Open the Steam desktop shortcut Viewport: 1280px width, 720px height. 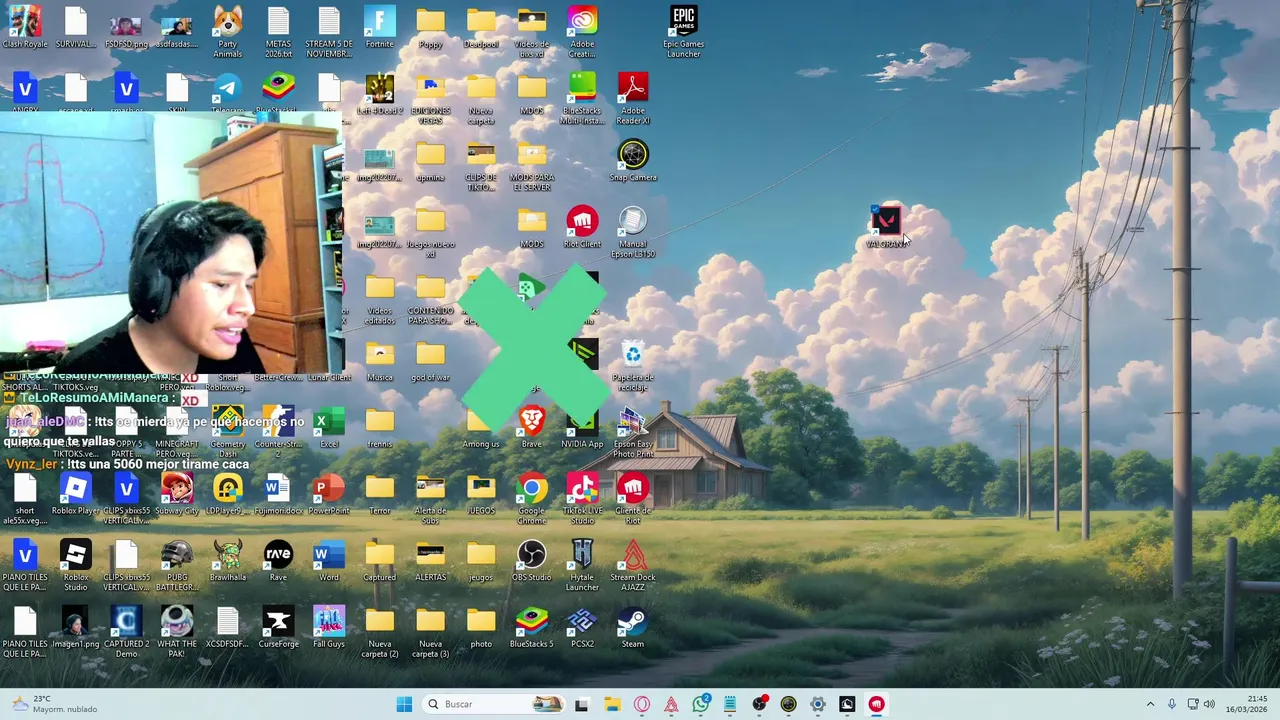tap(633, 627)
